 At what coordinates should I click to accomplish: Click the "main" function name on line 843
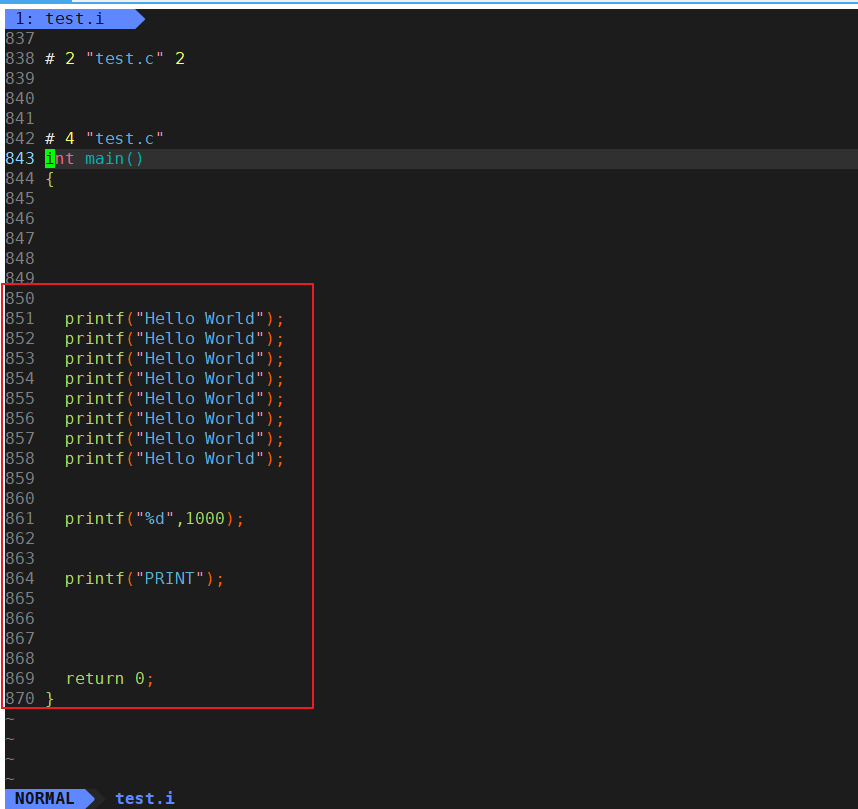[x=104, y=159]
